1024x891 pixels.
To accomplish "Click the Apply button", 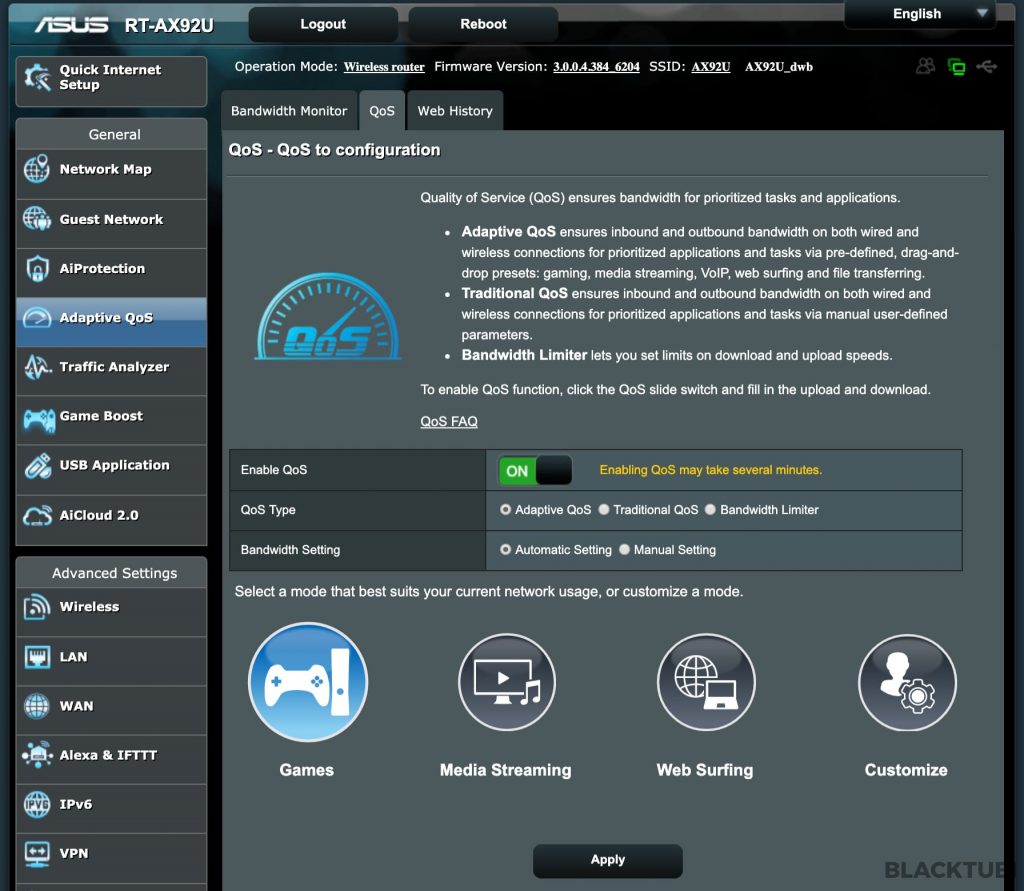I will point(608,860).
